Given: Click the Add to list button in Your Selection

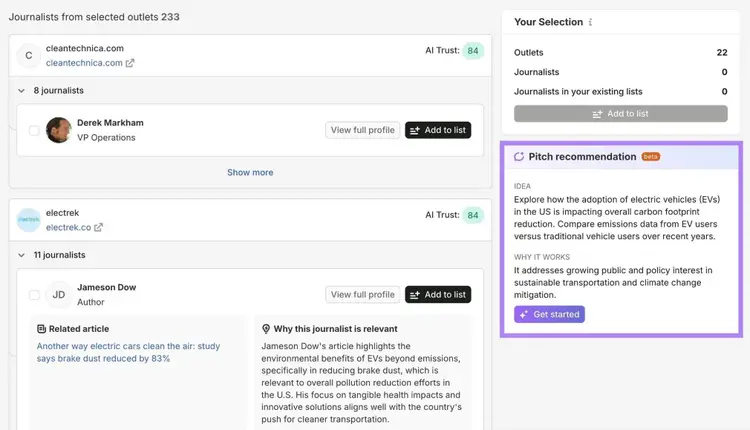Looking at the screenshot, I should [x=620, y=114].
